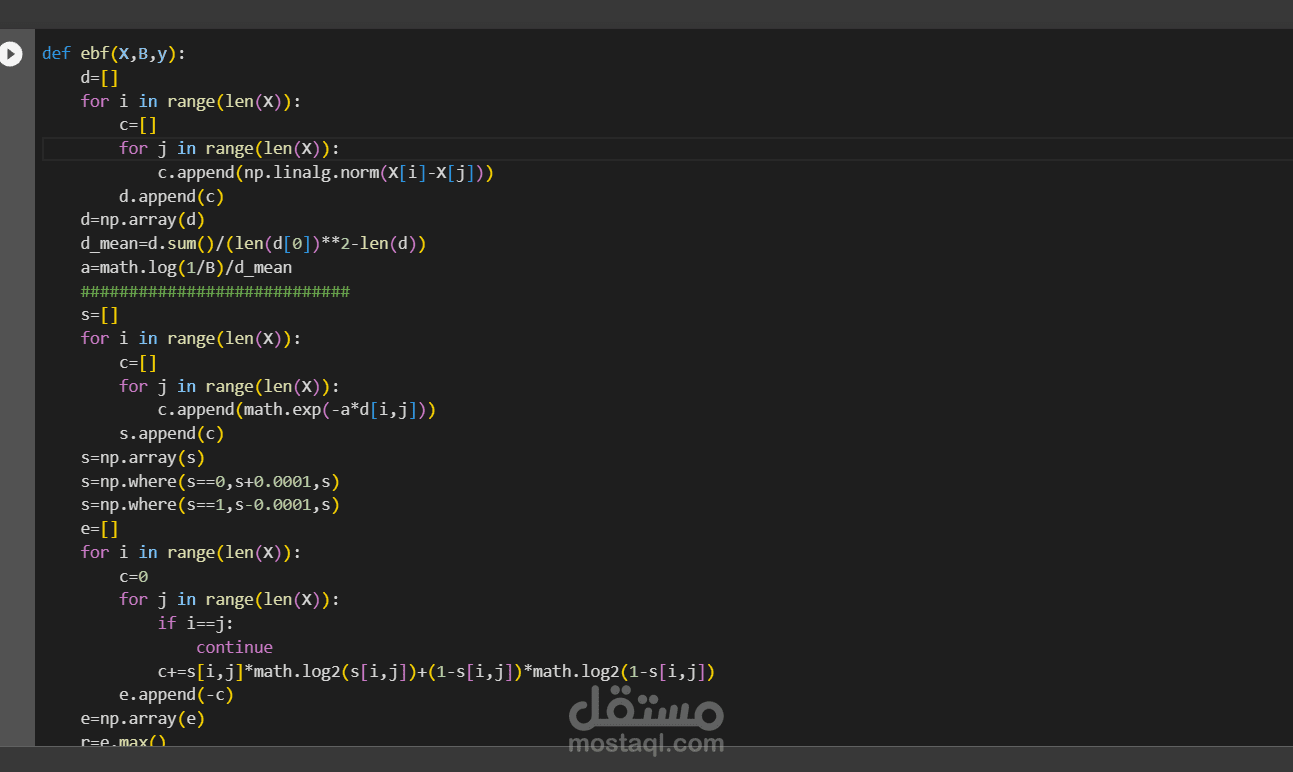Click the 'a=math.log(1/B)/d_mean' line
This screenshot has height=772, width=1293.
pos(186,267)
